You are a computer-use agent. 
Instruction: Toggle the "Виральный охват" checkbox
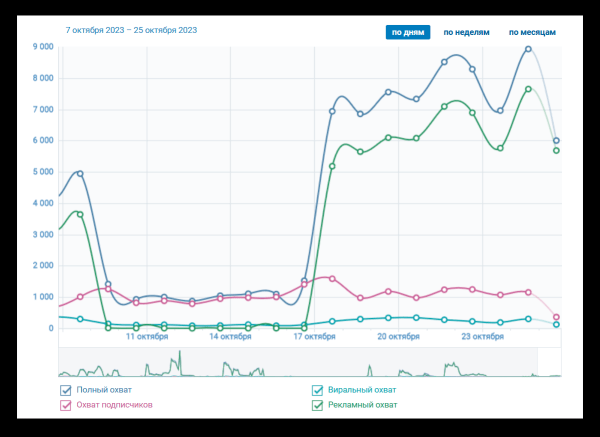coord(318,390)
